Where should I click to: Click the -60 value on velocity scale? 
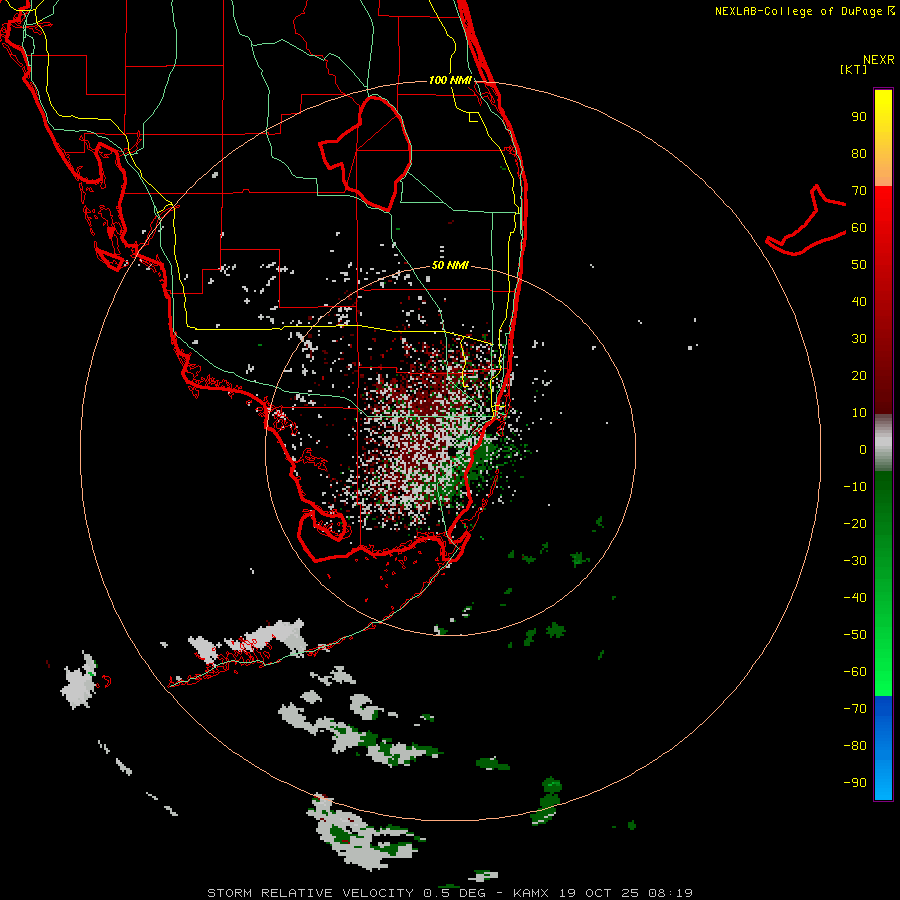point(855,672)
